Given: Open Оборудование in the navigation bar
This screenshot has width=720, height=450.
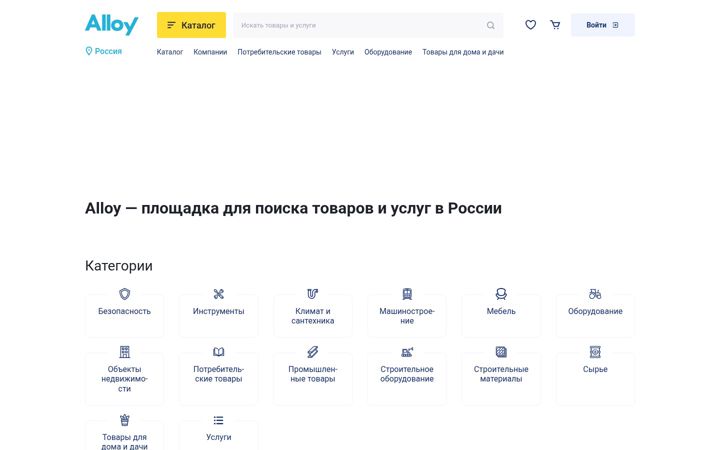Looking at the screenshot, I should tap(388, 52).
